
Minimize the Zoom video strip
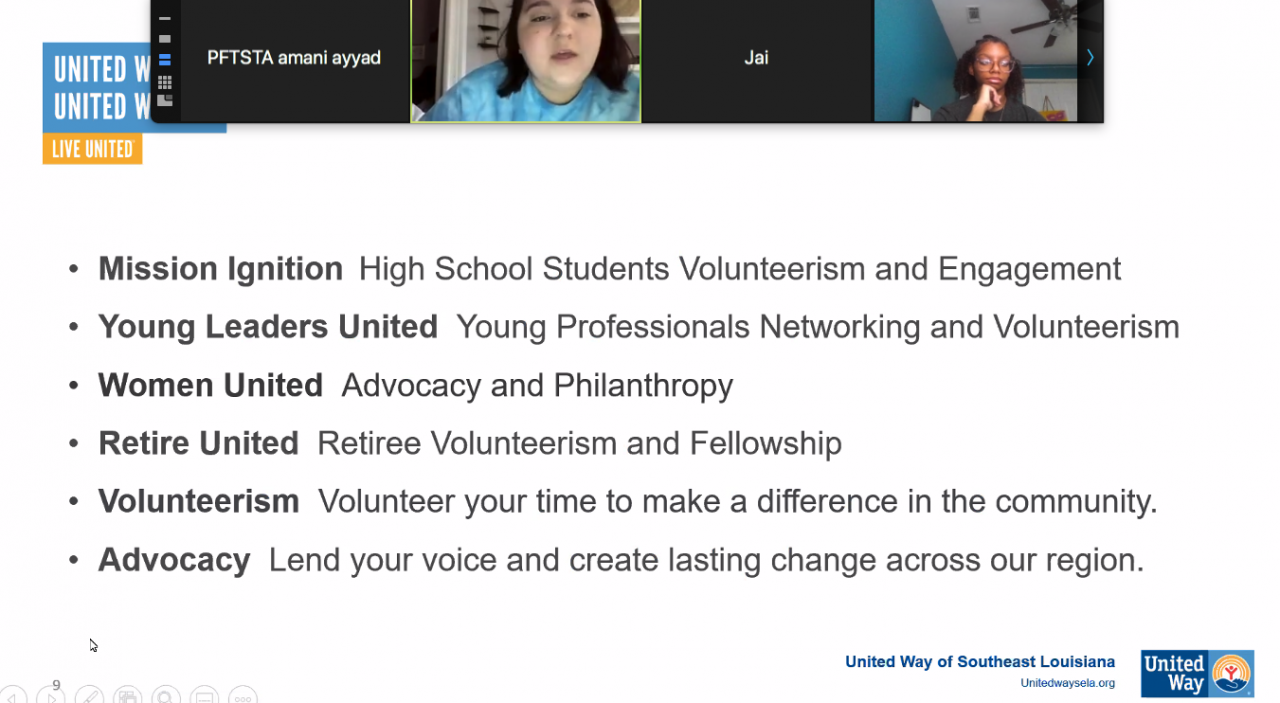[165, 18]
